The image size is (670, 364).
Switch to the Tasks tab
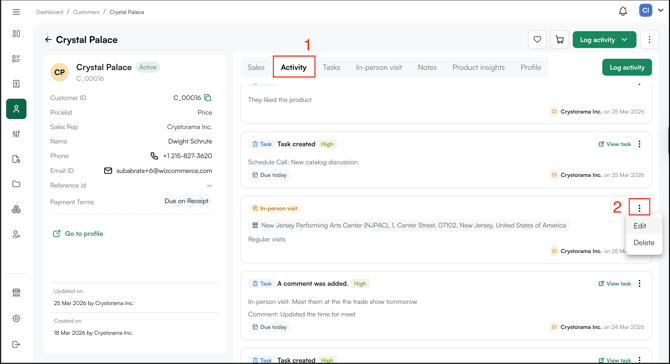pos(331,68)
